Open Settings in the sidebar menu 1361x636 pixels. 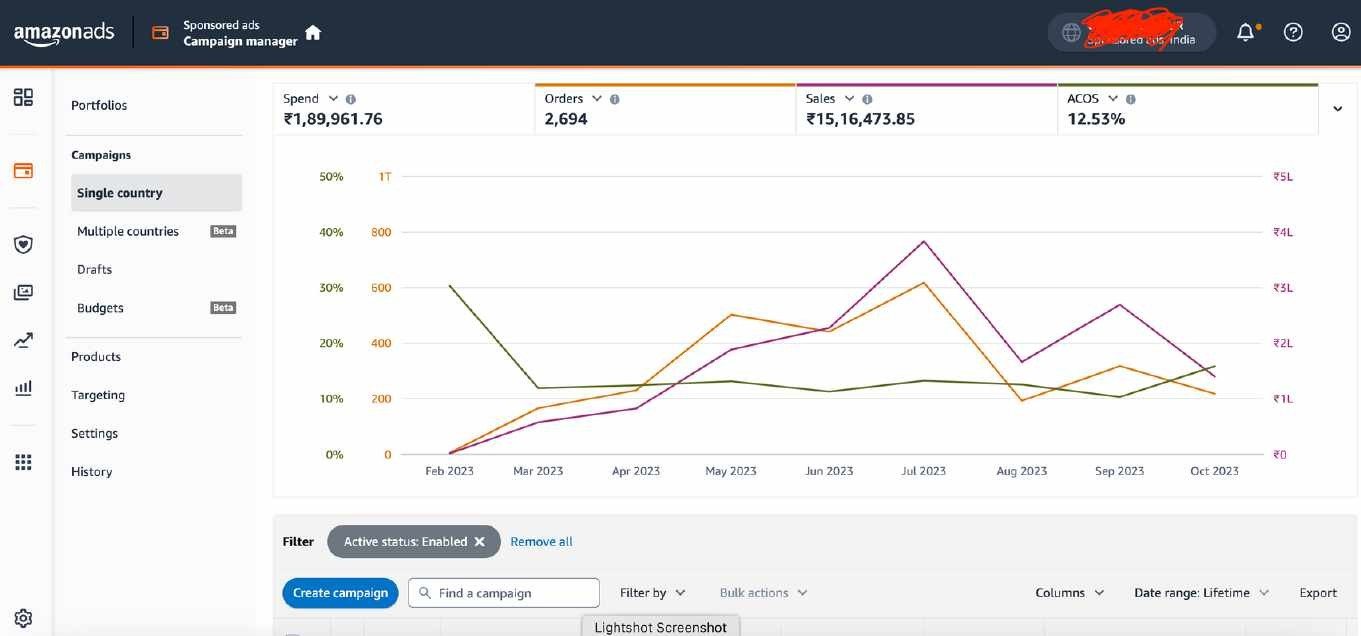coord(94,433)
